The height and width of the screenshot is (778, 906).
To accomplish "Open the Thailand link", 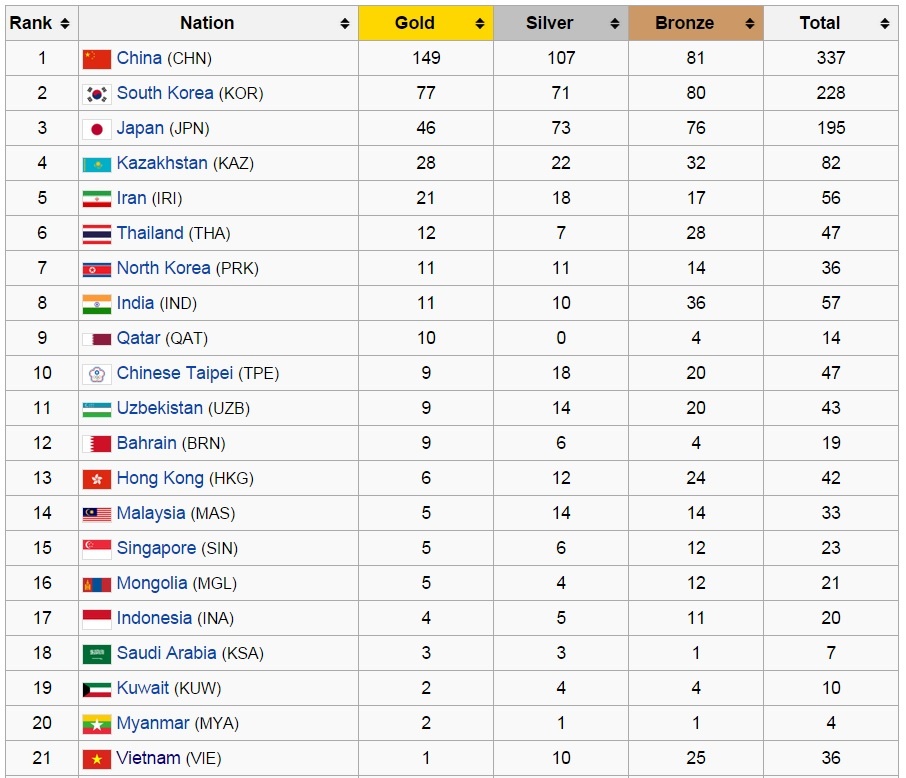I will pyautogui.click(x=150, y=233).
